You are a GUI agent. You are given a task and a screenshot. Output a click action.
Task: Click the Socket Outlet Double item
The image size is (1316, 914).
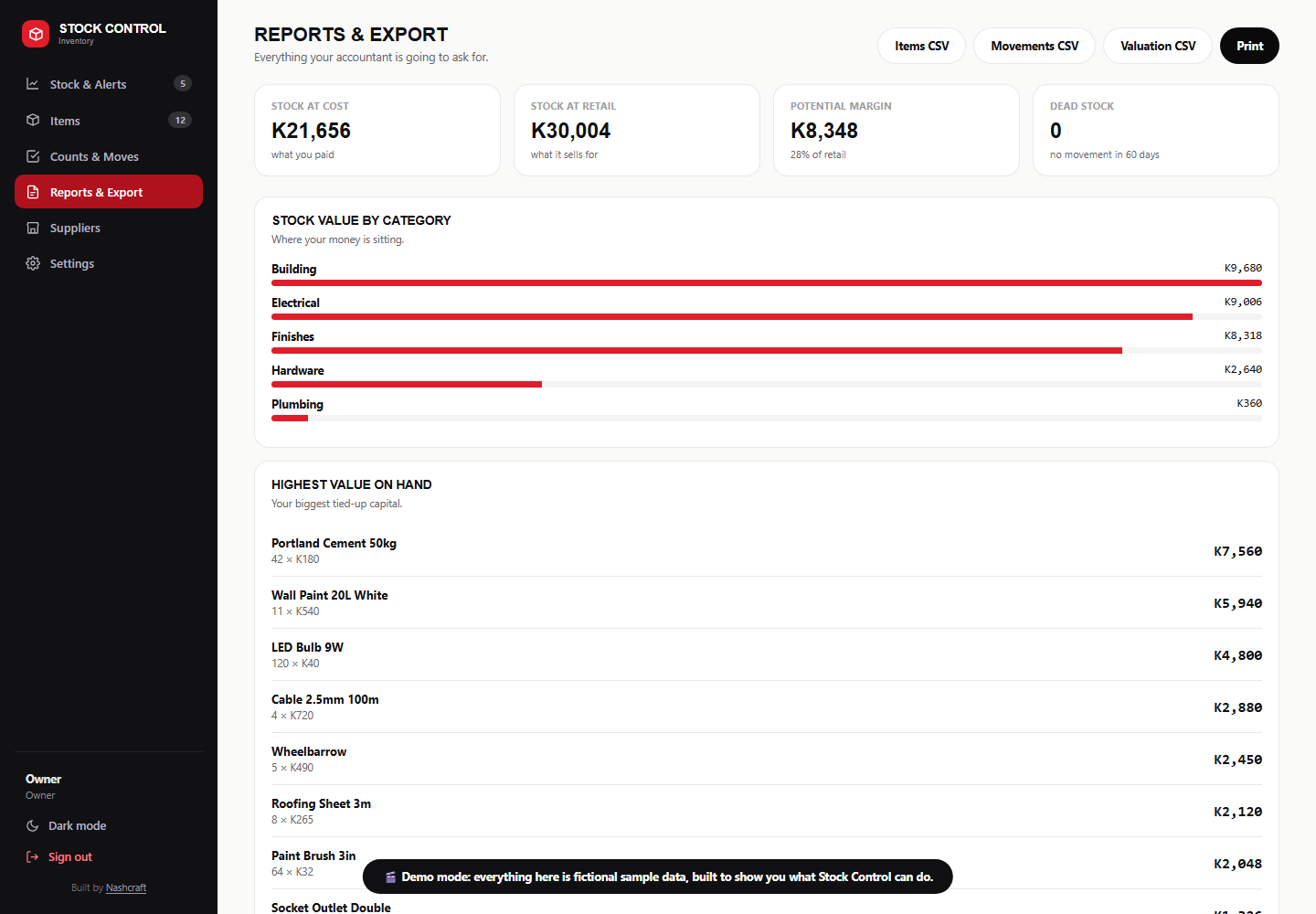pos(331,908)
